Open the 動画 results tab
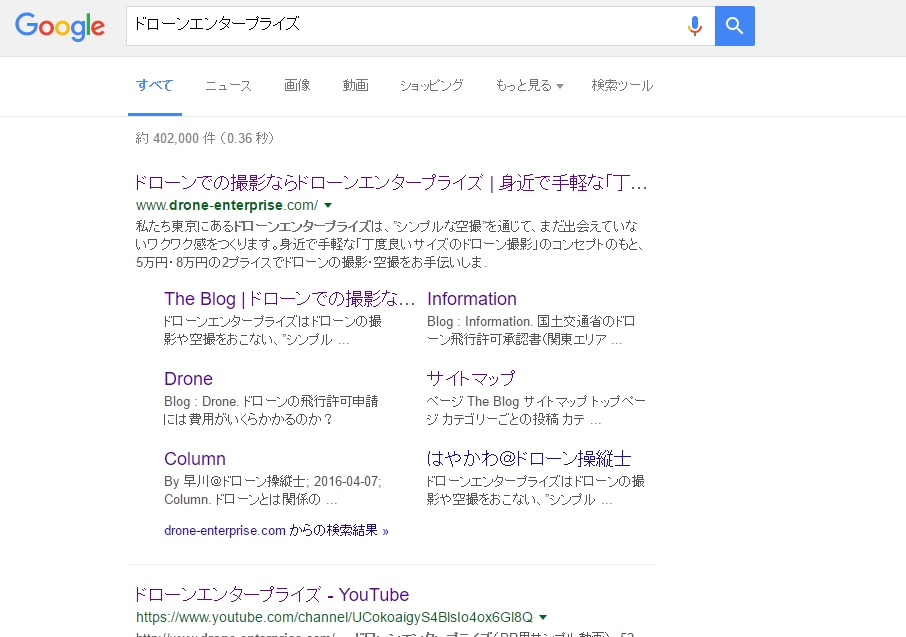The image size is (906, 637). click(x=355, y=86)
